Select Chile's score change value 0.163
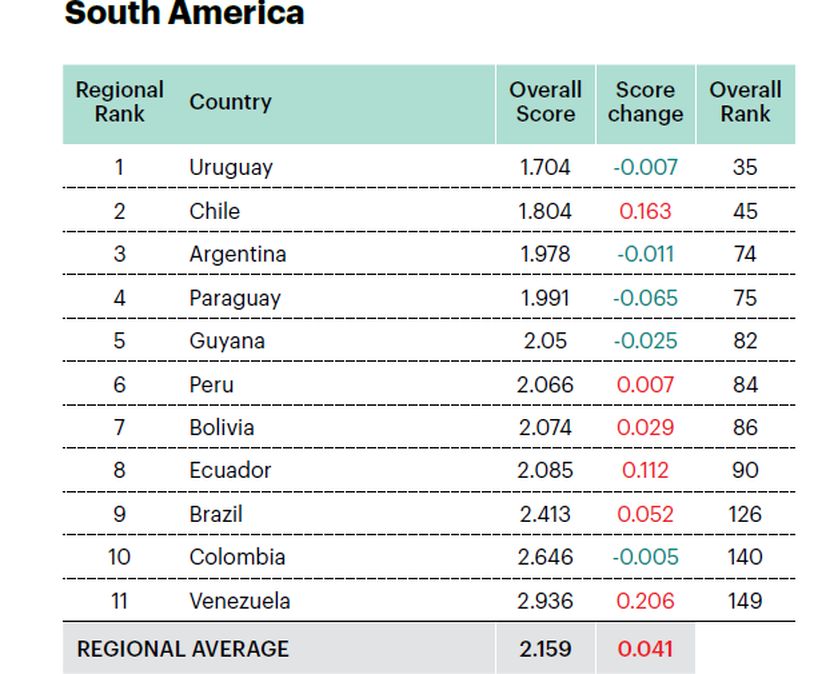This screenshot has width=822, height=674. [x=645, y=211]
